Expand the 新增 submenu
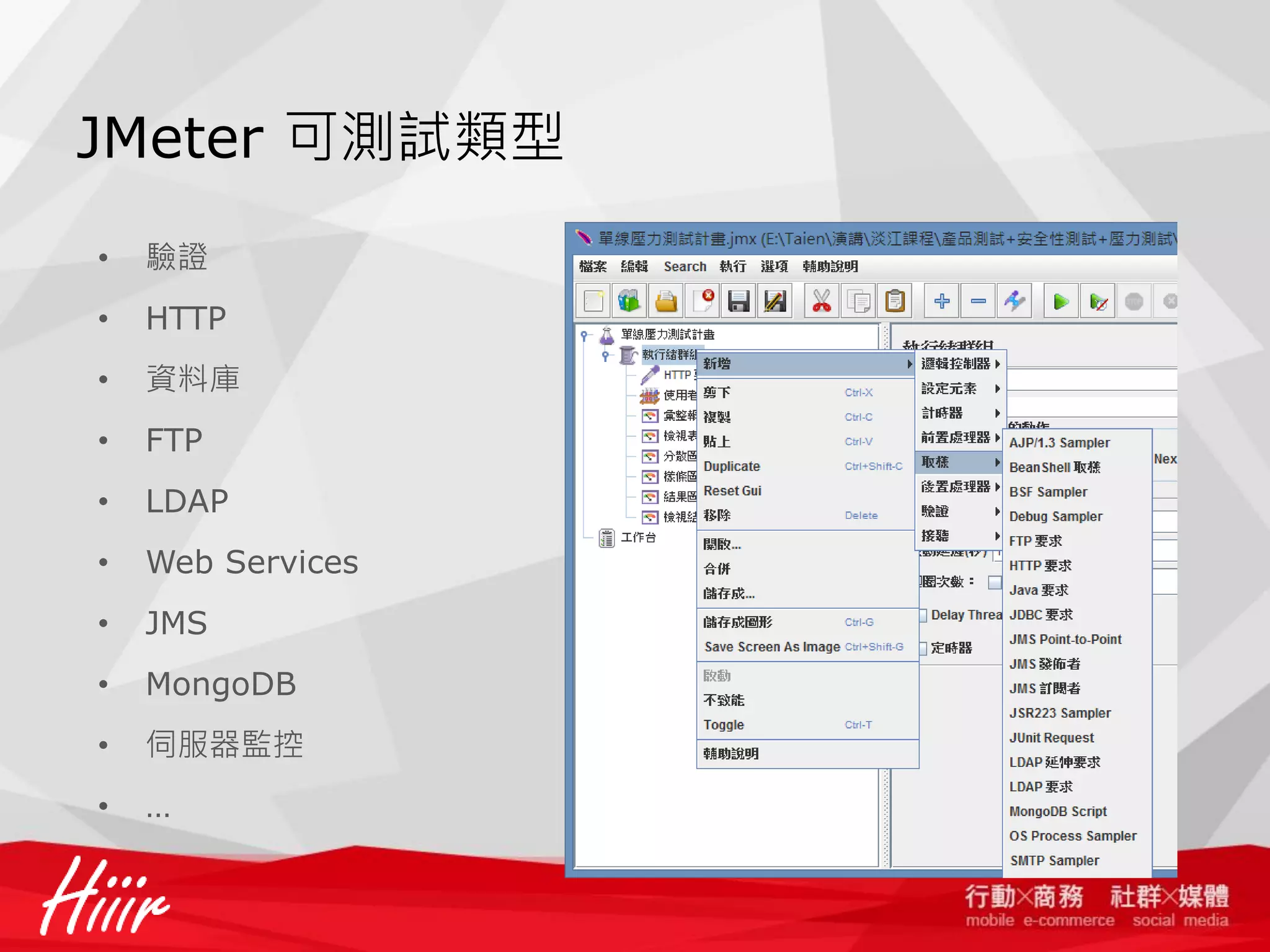This screenshot has height=952, width=1270. pyautogui.click(x=806, y=364)
